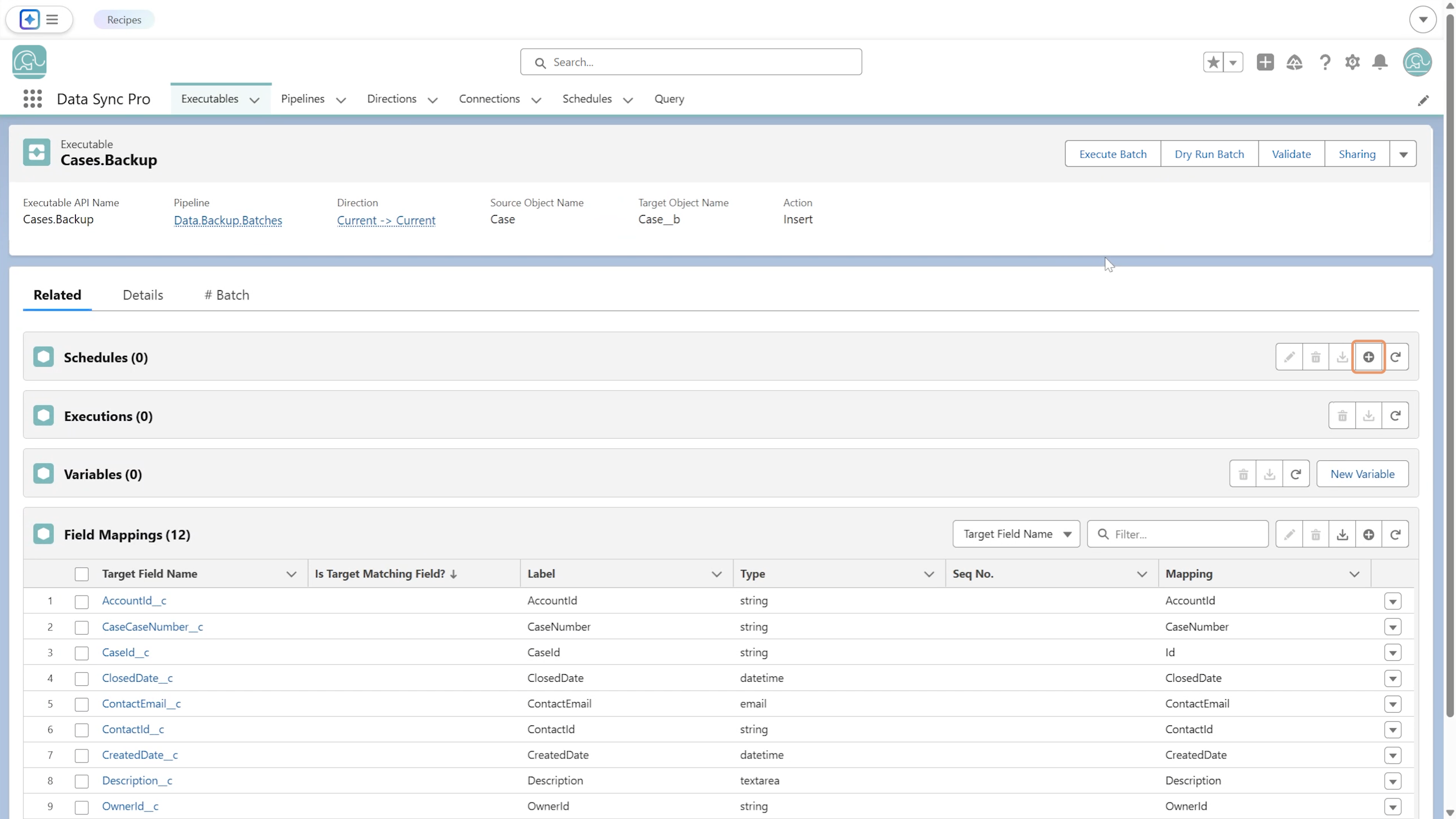The image size is (1456, 819).
Task: Click the Variables download icon
Action: point(1269,474)
